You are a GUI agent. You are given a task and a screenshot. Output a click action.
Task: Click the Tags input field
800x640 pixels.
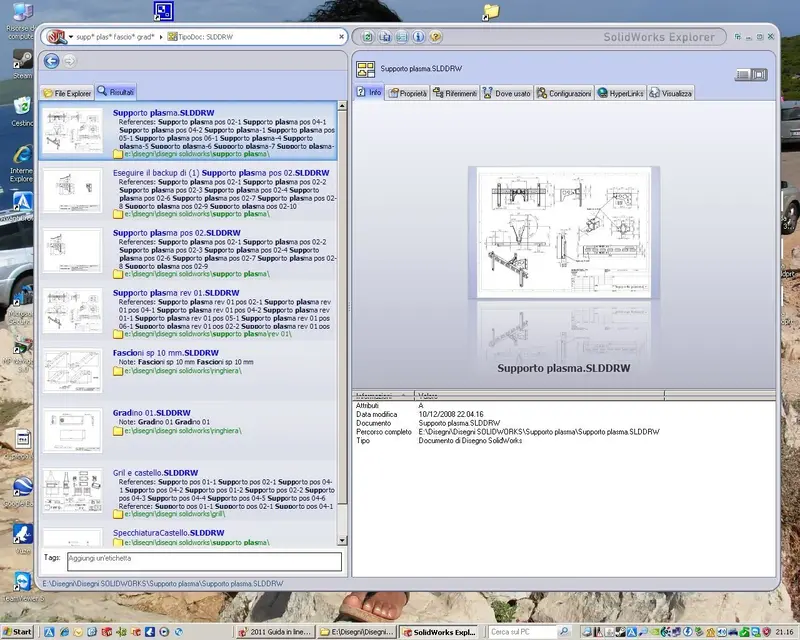(x=204, y=561)
